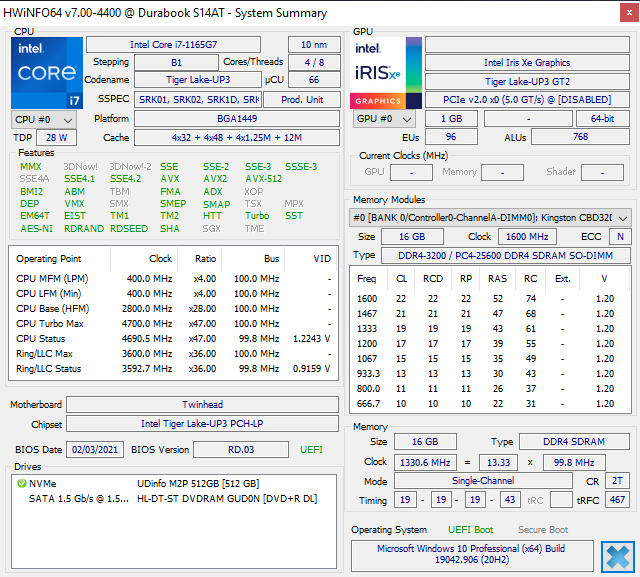The image size is (640, 577).
Task: Click the SSPEC SRK01 field
Action: pos(198,100)
